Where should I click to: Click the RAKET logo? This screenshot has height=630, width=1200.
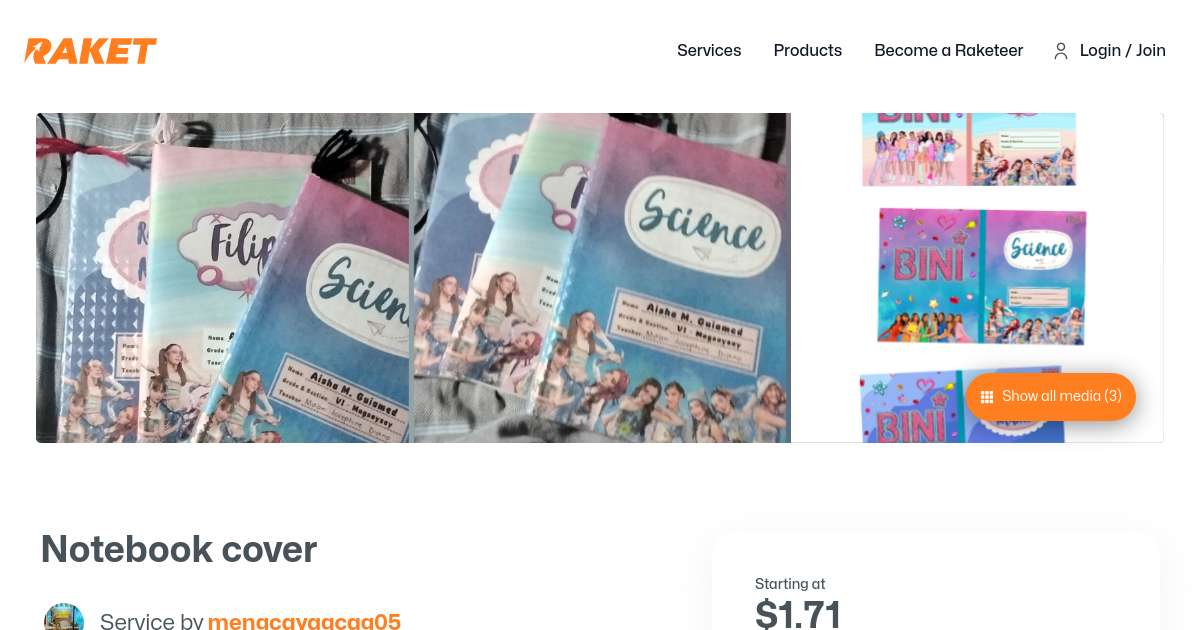pyautogui.click(x=91, y=51)
